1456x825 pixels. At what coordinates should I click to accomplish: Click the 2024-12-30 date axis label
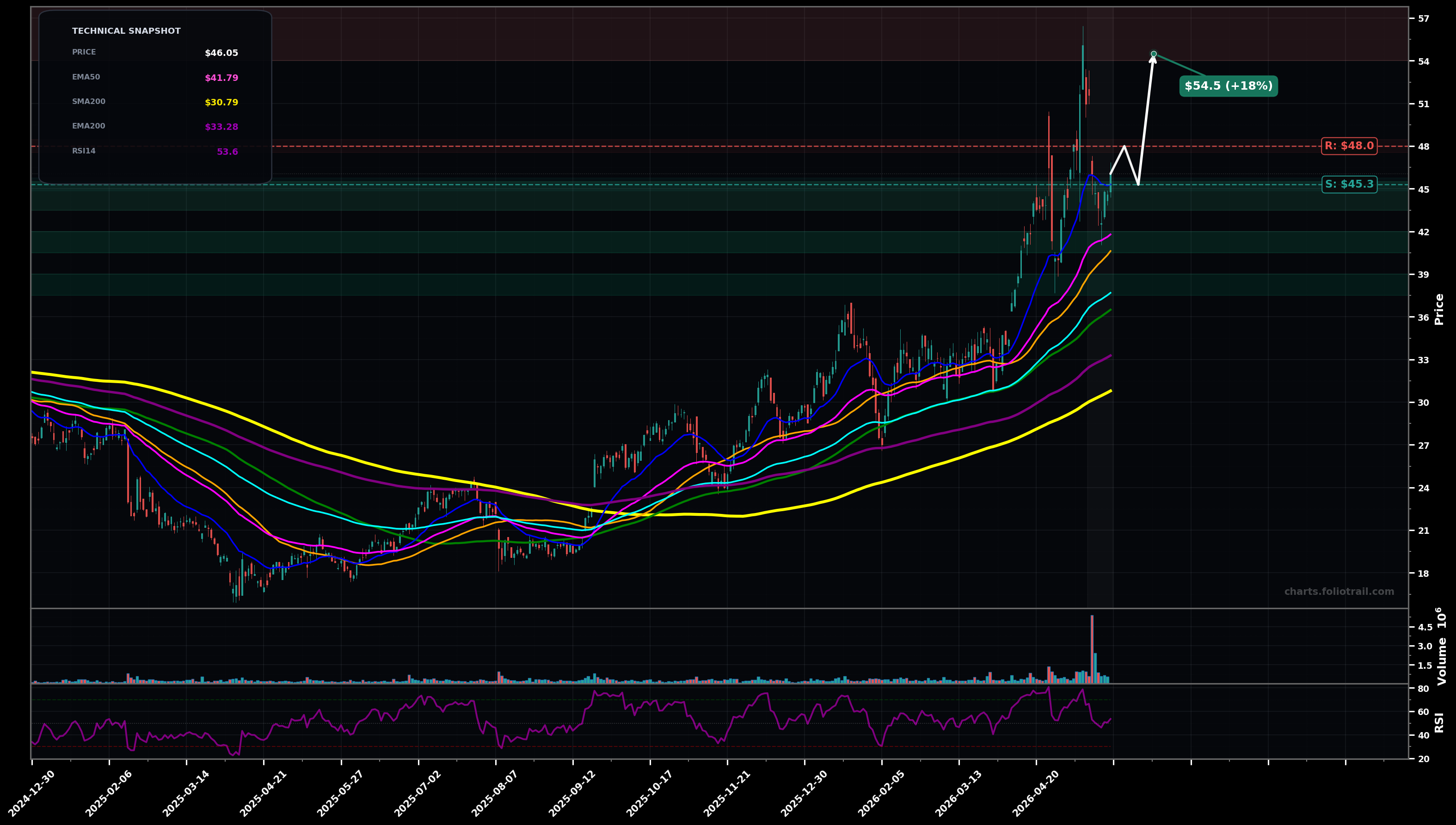pos(32,793)
